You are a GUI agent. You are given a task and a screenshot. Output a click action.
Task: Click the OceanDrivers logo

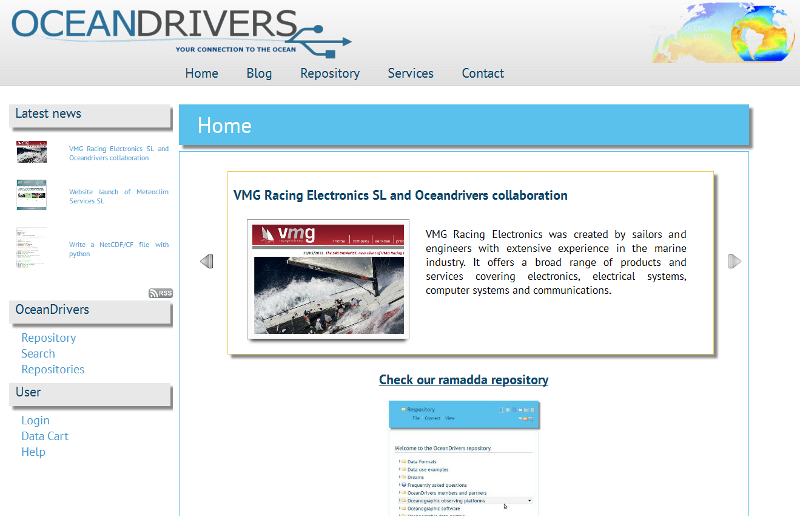pos(181,32)
